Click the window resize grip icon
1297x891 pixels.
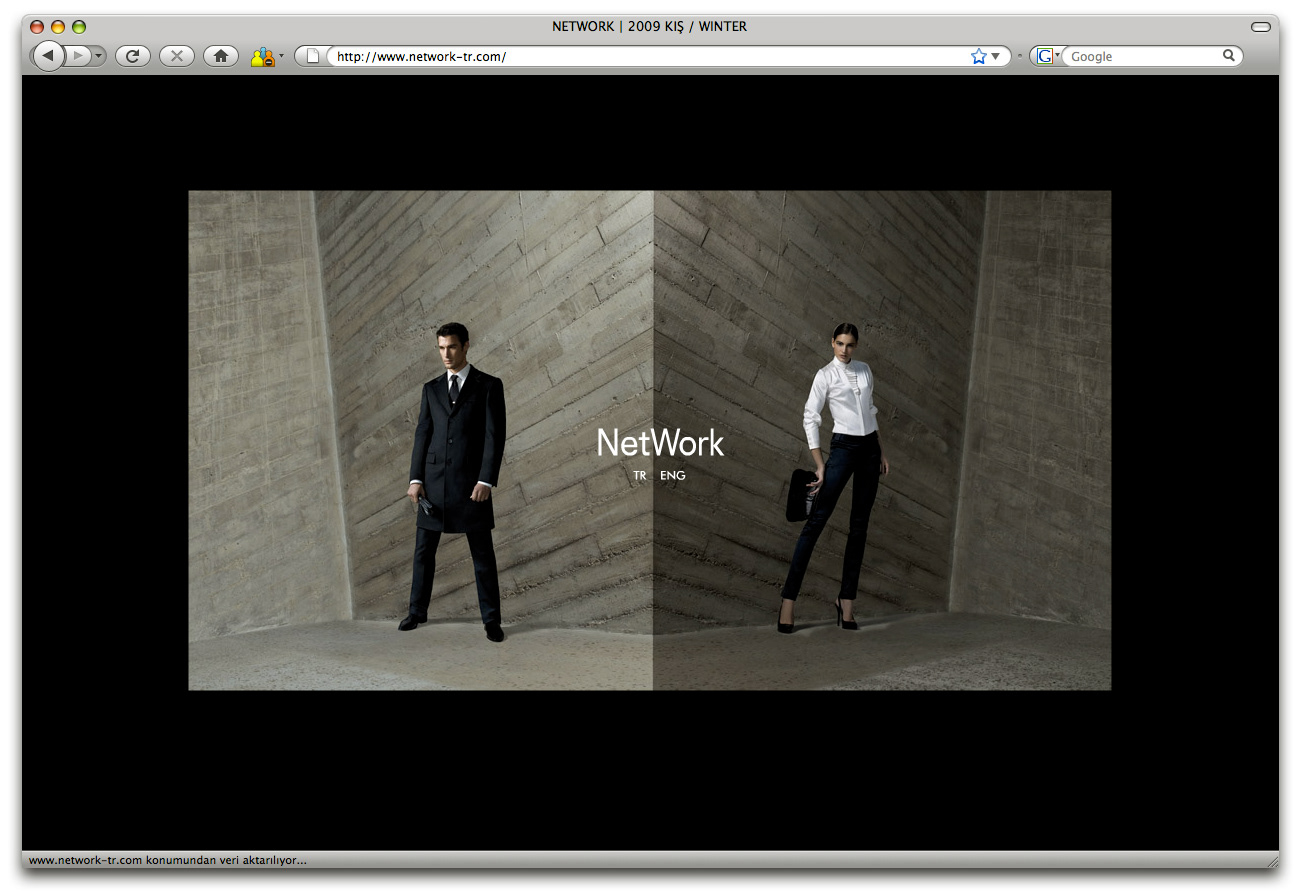(x=1272, y=861)
